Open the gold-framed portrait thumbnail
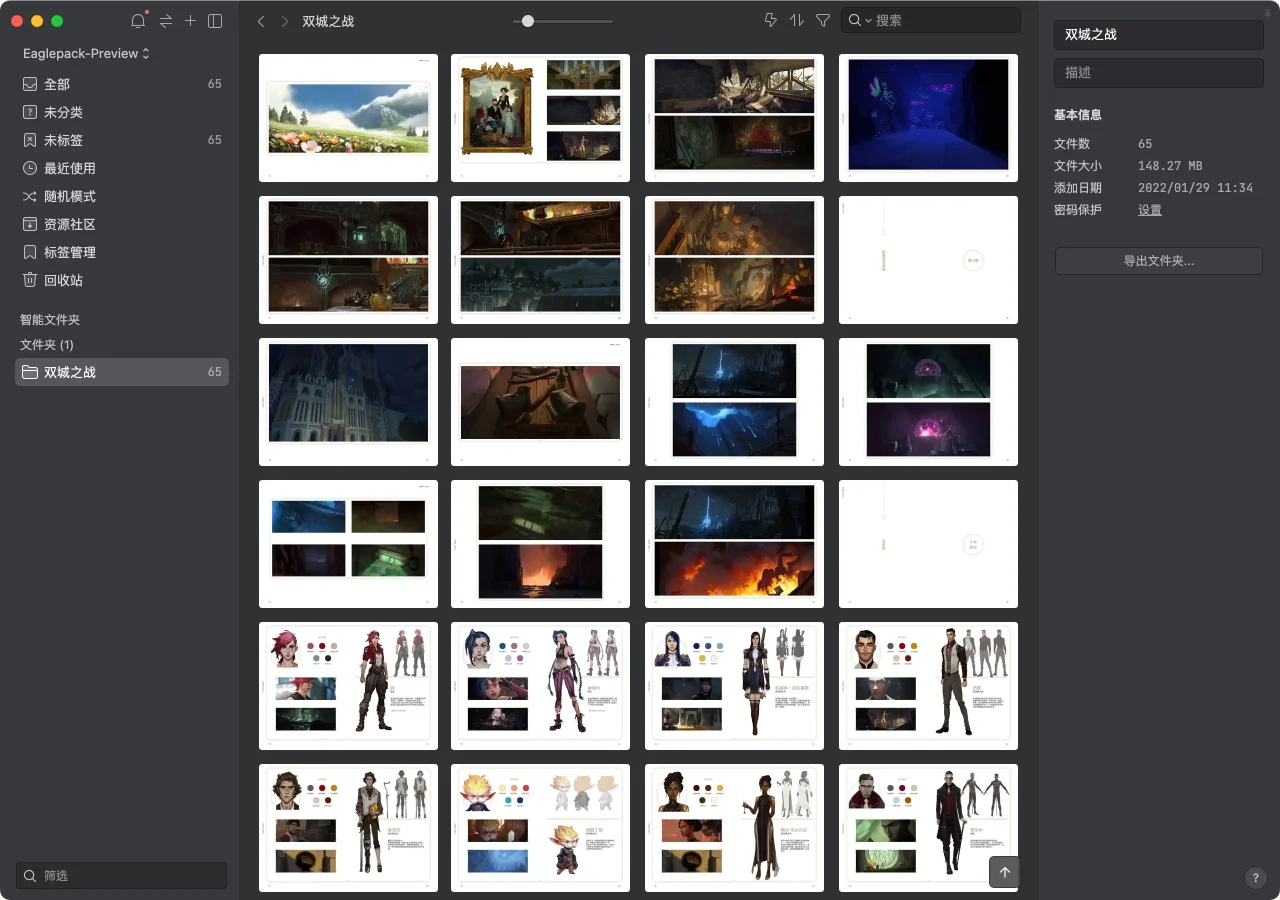 pyautogui.click(x=540, y=118)
